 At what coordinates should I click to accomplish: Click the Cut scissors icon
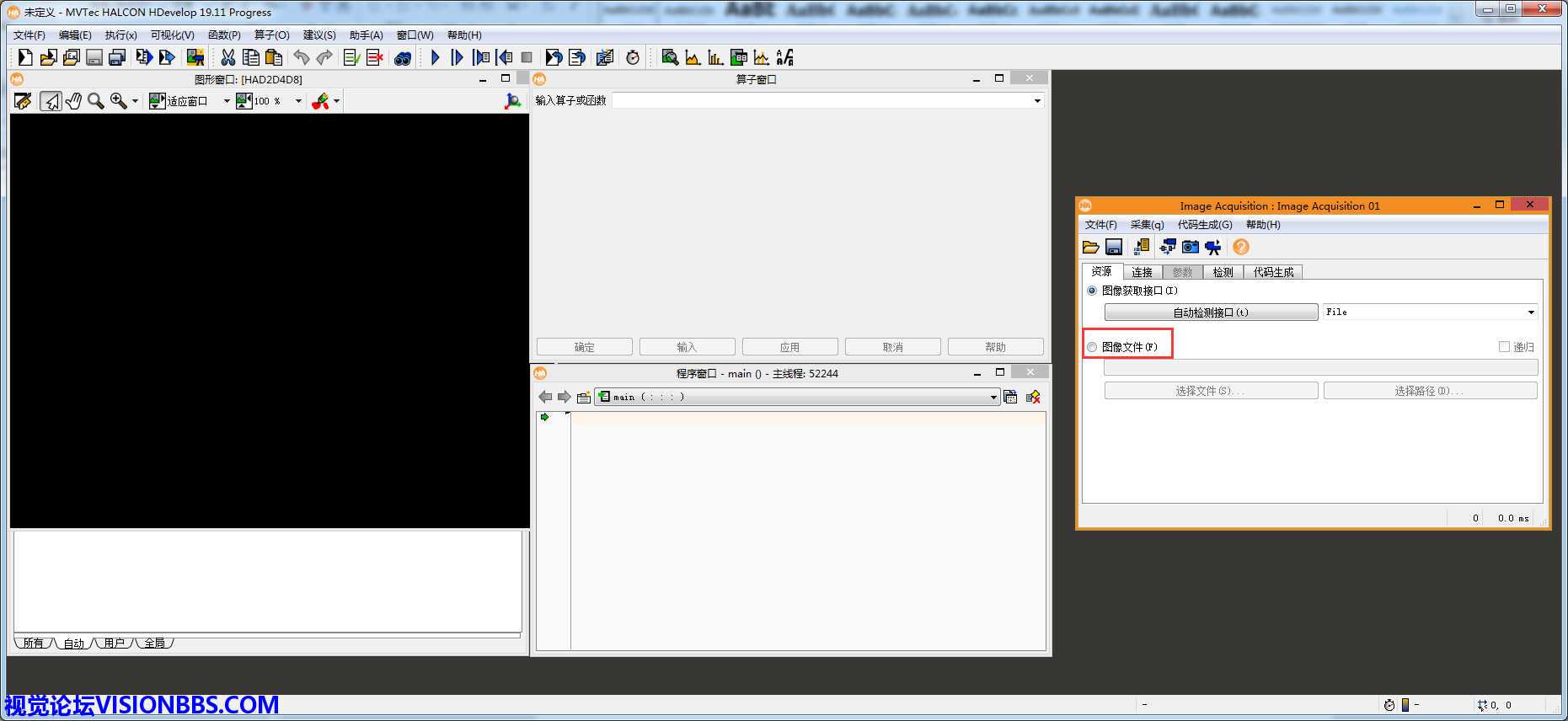227,57
